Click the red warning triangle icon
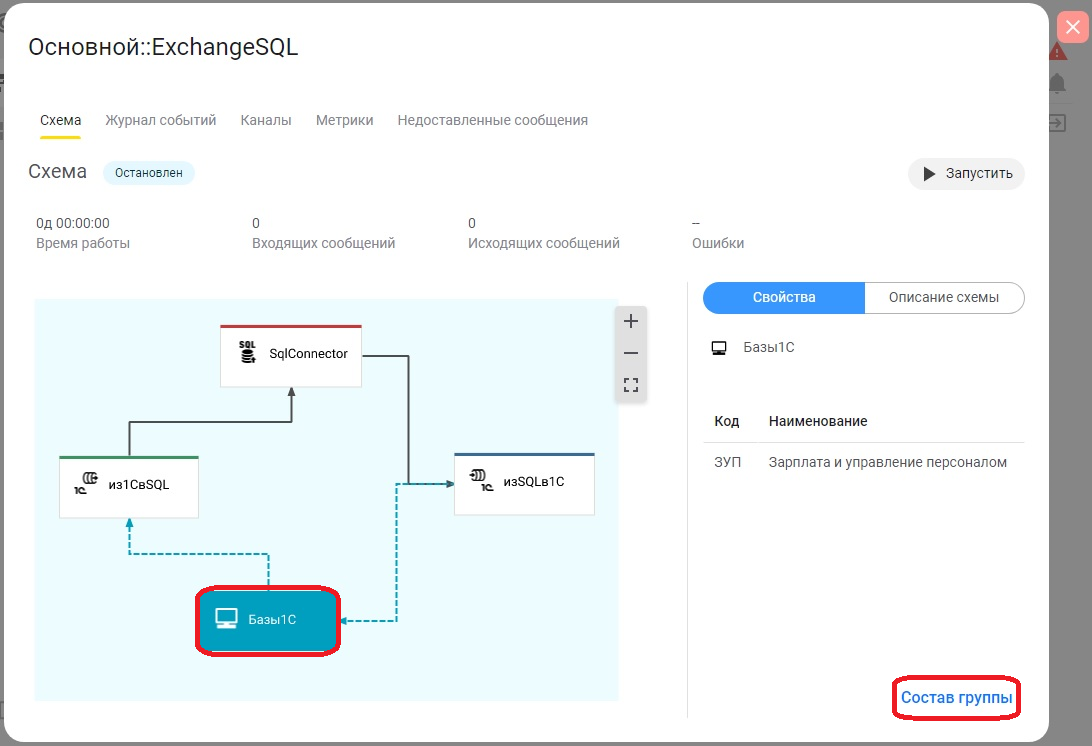Image resolution: width=1092 pixels, height=746 pixels. coord(1057,52)
